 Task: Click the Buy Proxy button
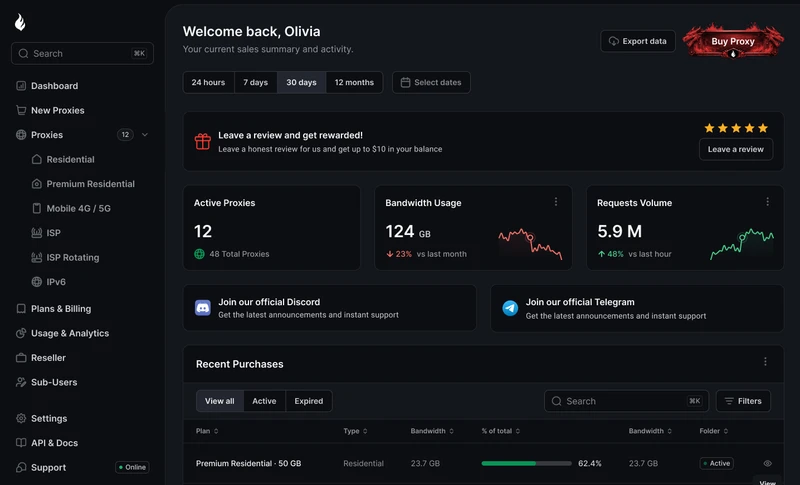coord(733,41)
